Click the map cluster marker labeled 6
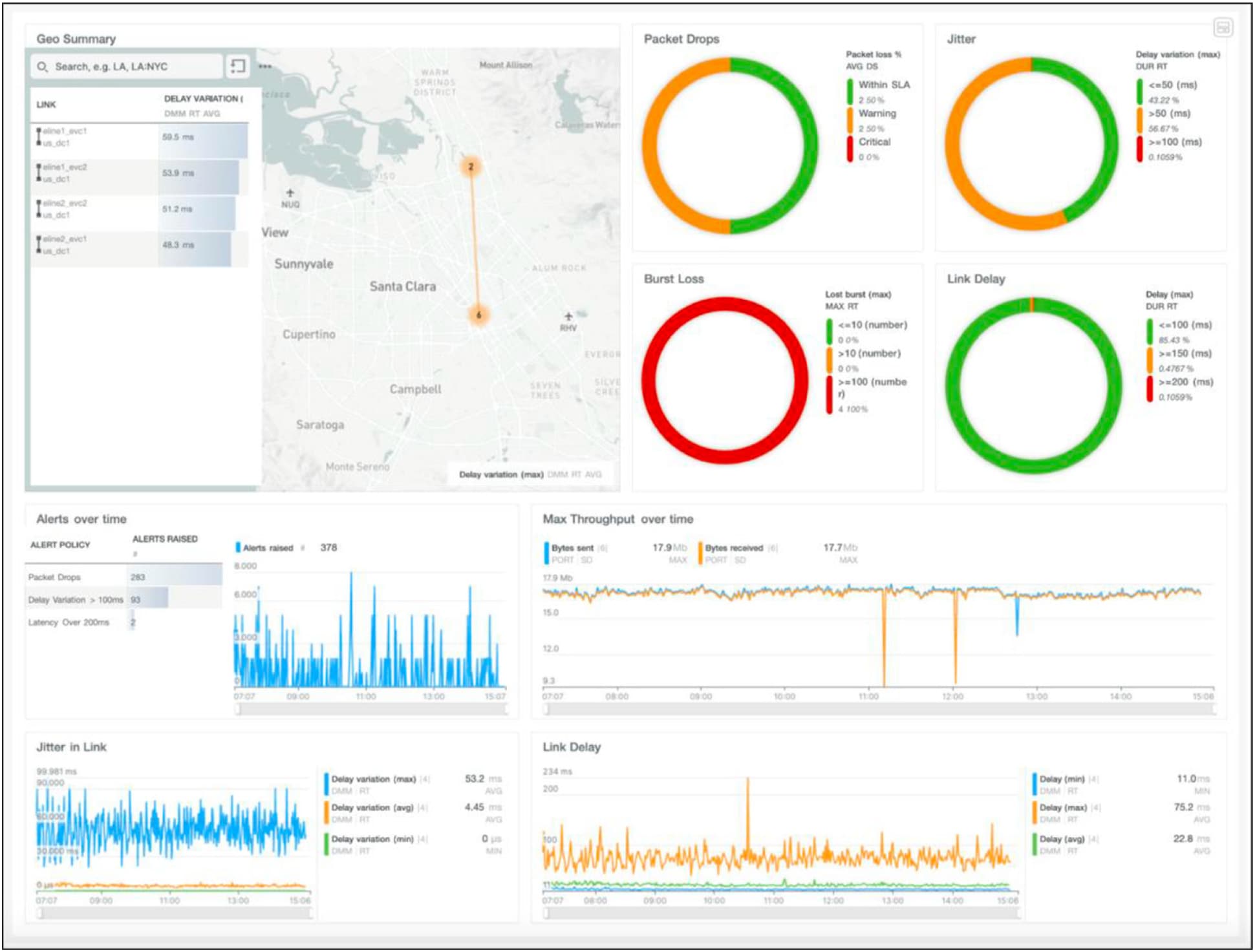 [478, 315]
